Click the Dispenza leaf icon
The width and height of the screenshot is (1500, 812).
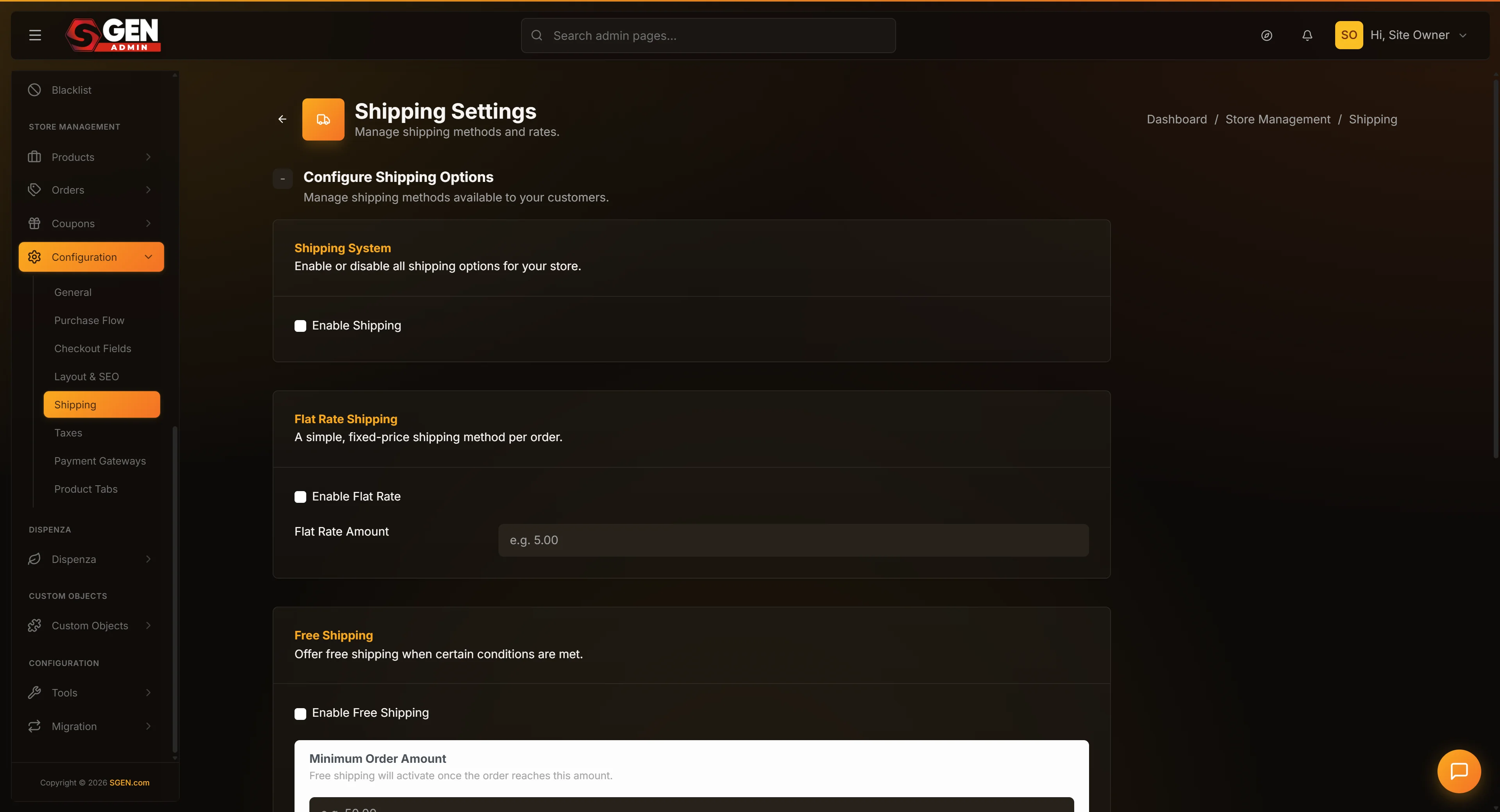(x=34, y=559)
